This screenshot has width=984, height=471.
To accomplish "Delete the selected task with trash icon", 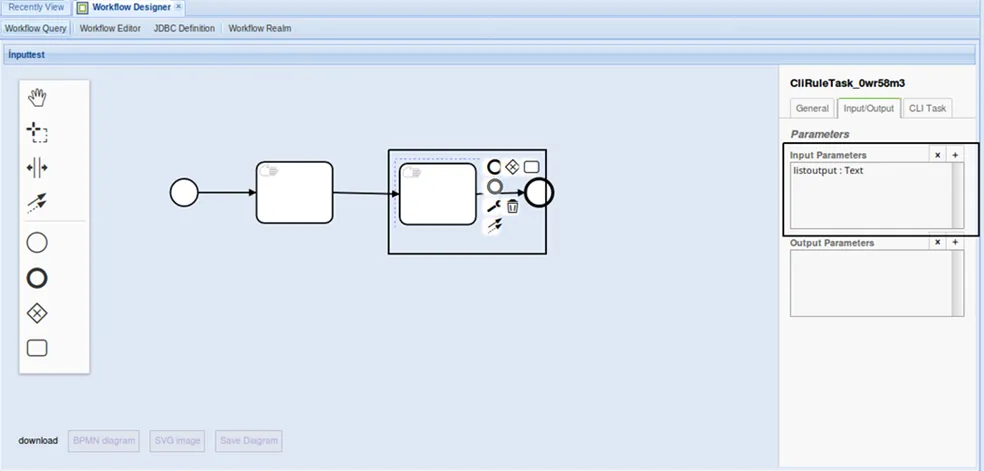I will click(x=513, y=206).
